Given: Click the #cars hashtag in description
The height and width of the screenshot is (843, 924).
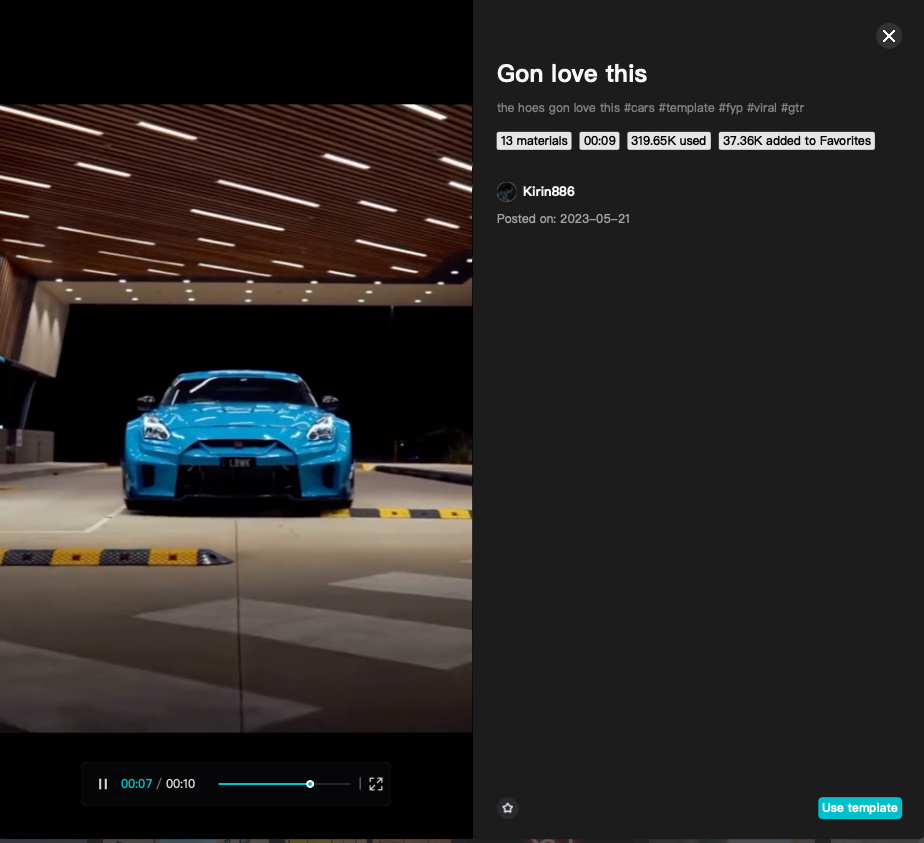Looking at the screenshot, I should pyautogui.click(x=639, y=108).
